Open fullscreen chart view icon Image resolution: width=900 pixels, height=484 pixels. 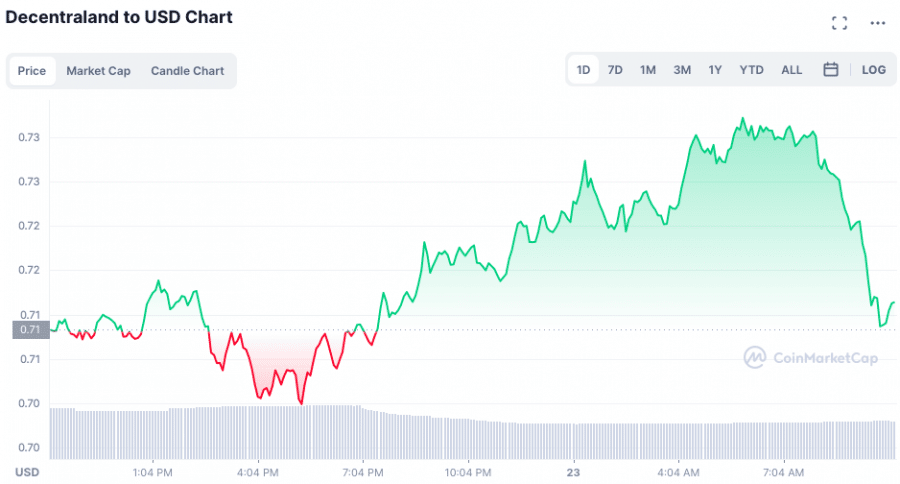[840, 23]
